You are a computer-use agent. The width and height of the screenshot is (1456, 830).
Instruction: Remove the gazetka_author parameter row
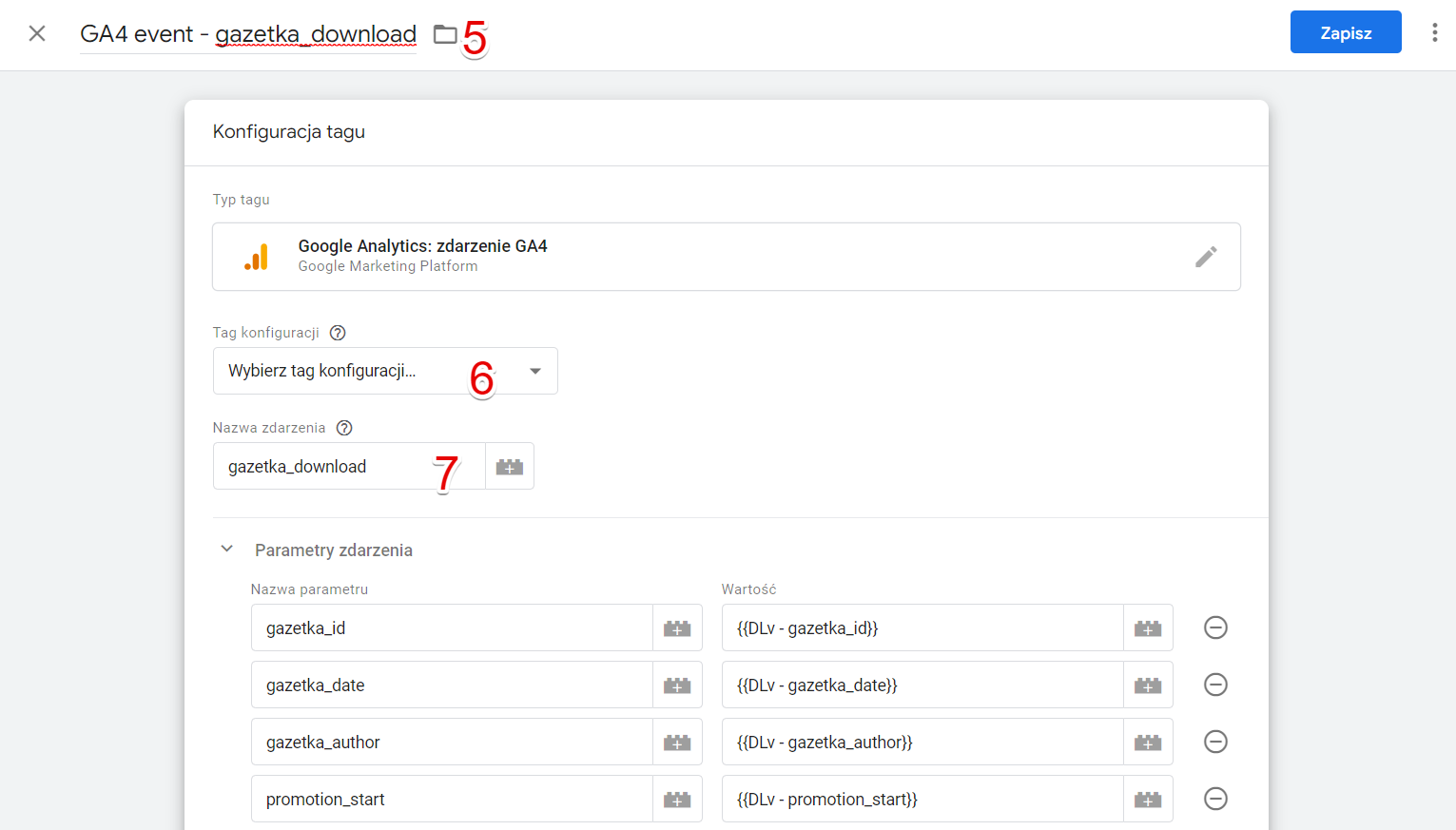click(x=1215, y=742)
